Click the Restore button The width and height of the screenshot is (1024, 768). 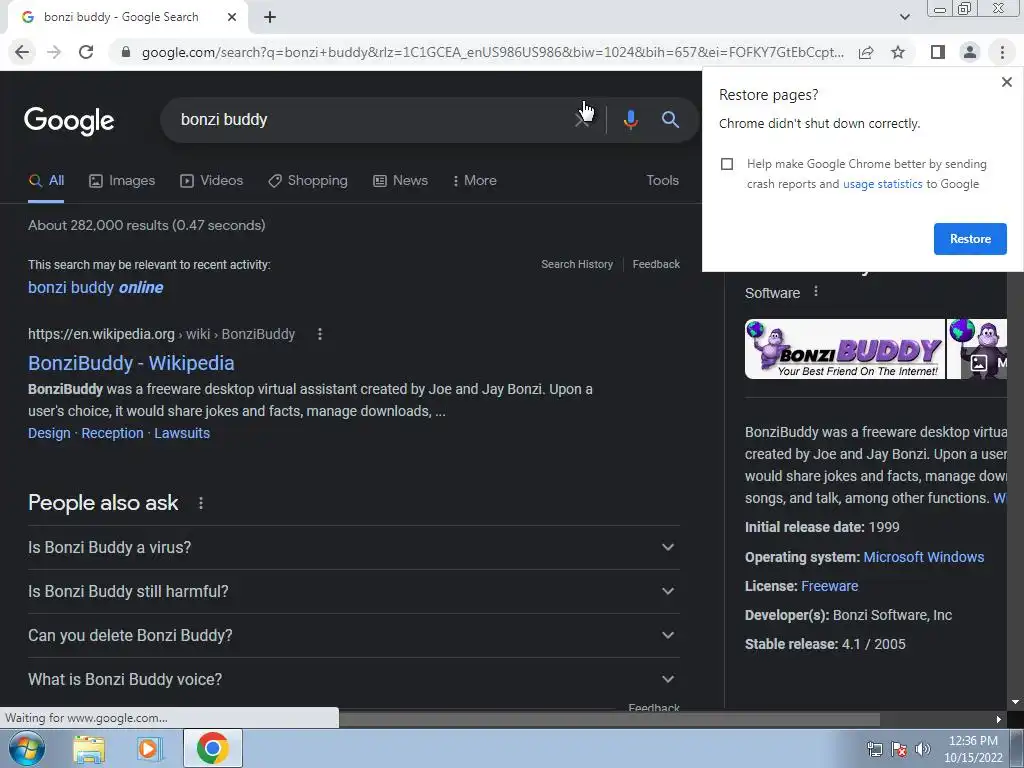coord(970,239)
